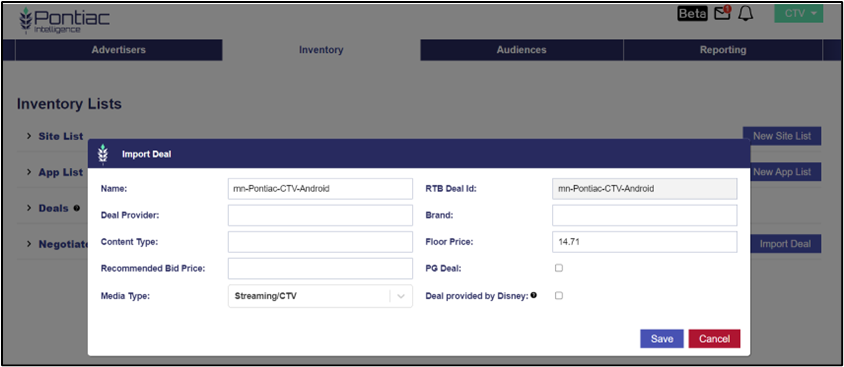Viewport: 844px width, 367px height.
Task: Click the Deal Provider input field
Action: [x=320, y=215]
